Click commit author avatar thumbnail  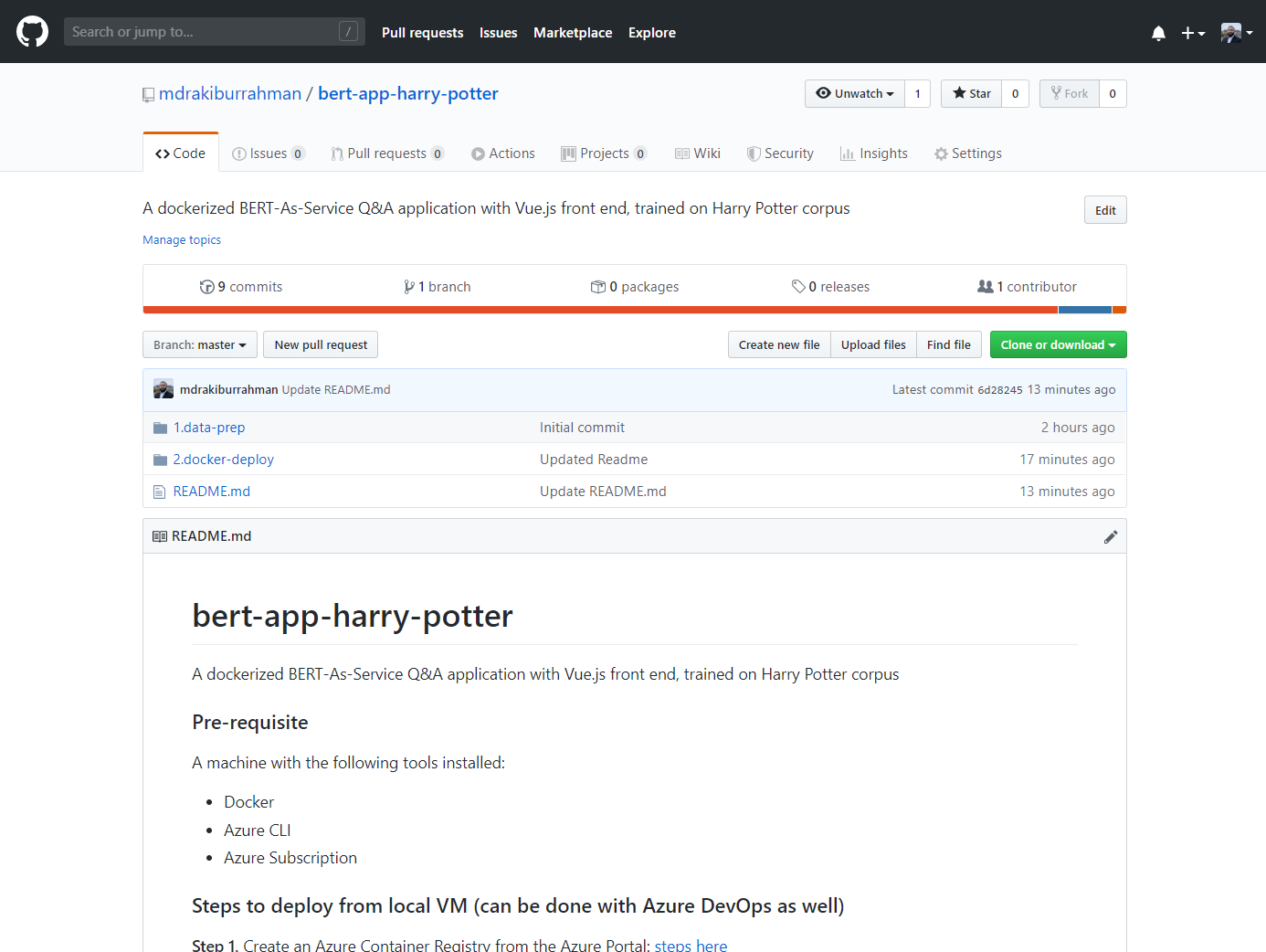point(164,389)
